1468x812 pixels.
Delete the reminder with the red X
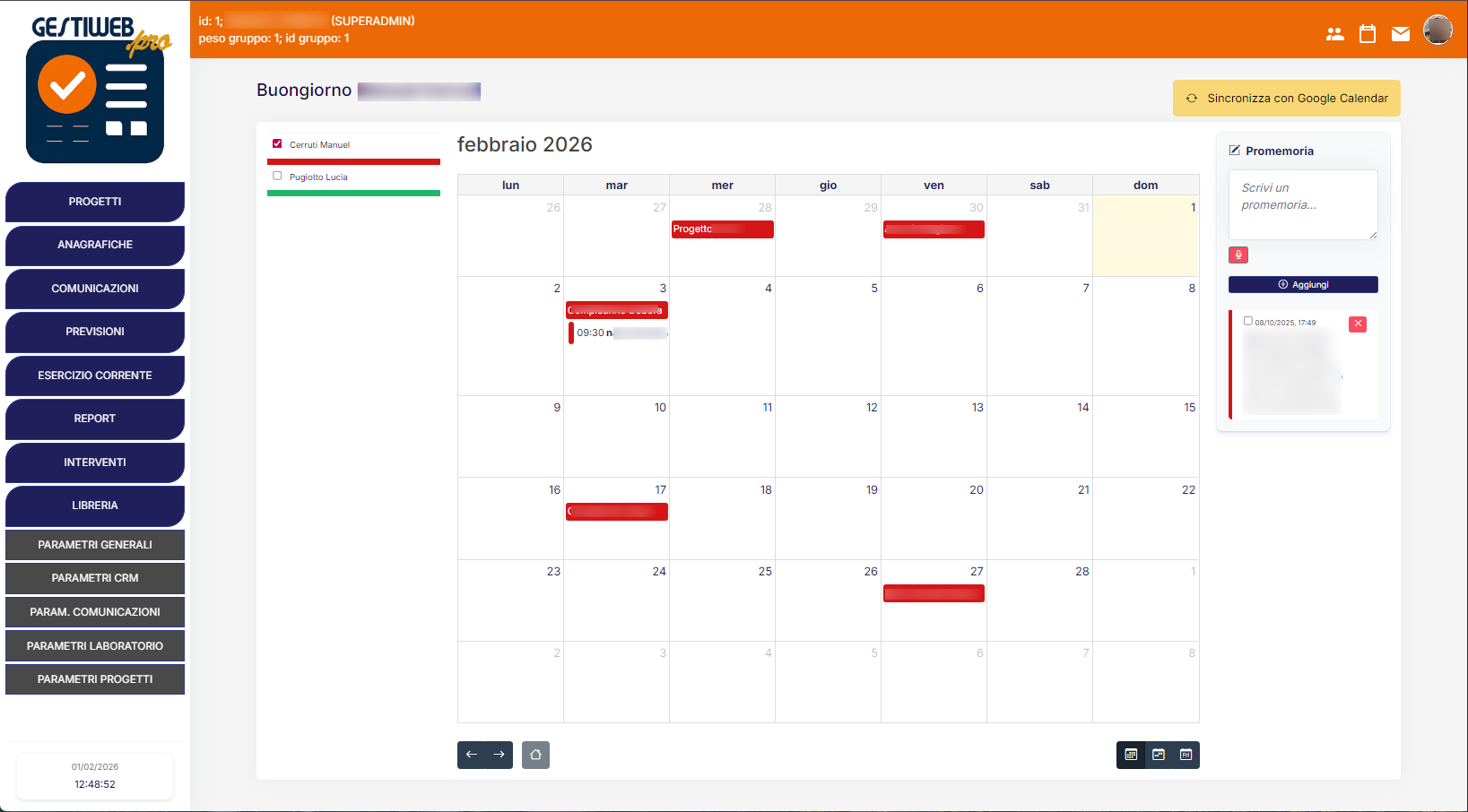coord(1358,324)
